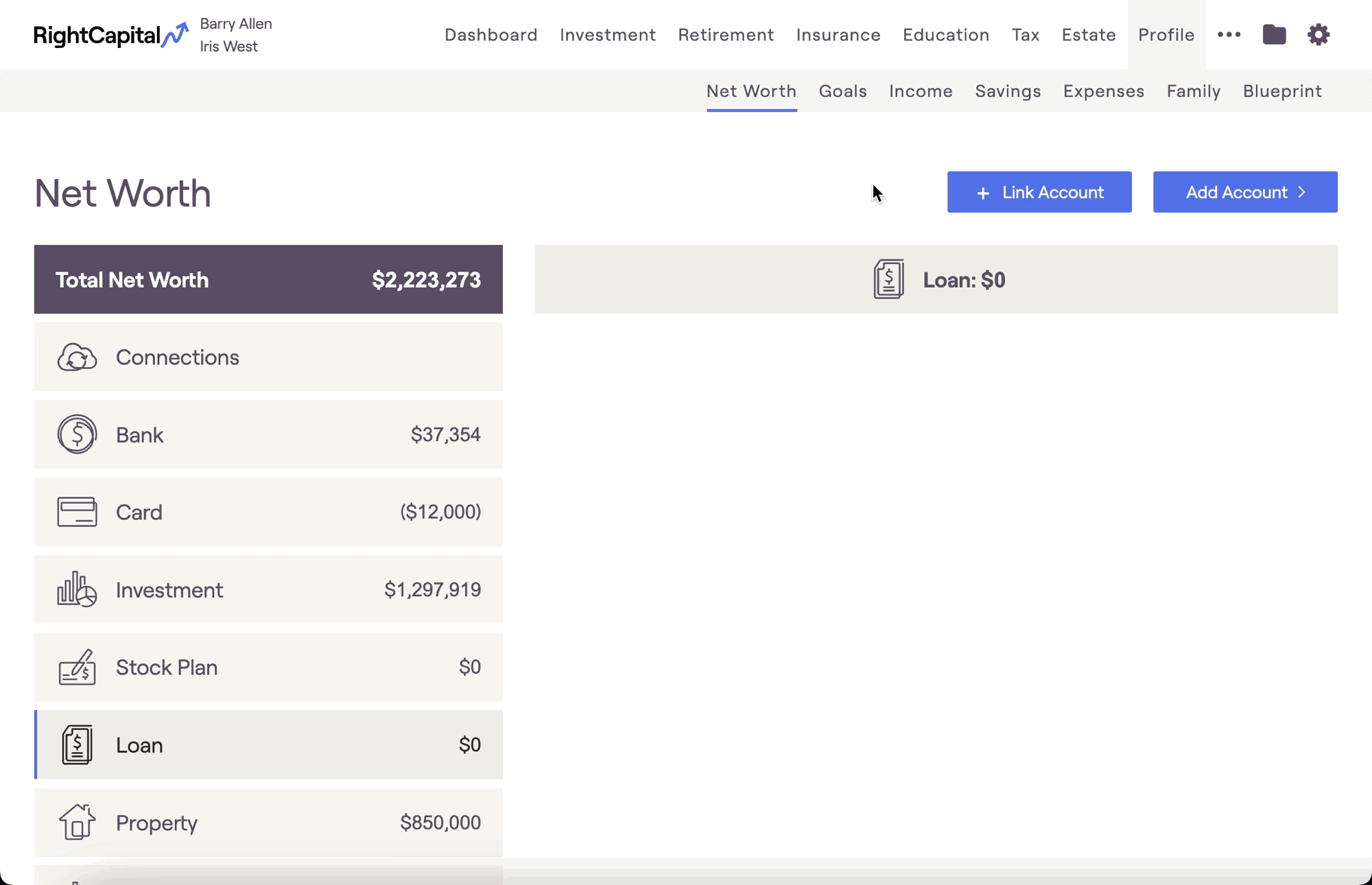The height and width of the screenshot is (885, 1372).
Task: Click the Link Account button
Action: (1039, 192)
